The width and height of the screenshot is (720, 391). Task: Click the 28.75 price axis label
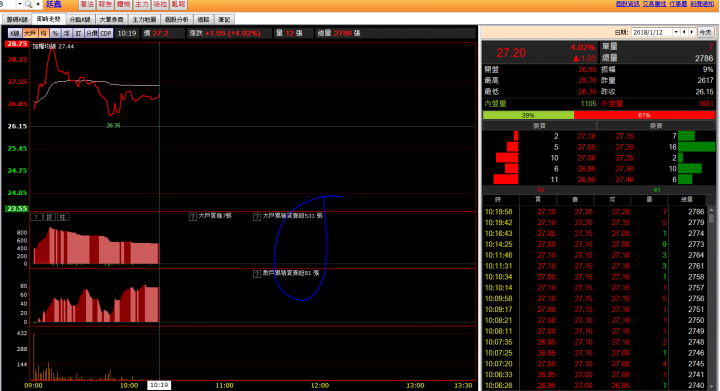[17, 44]
